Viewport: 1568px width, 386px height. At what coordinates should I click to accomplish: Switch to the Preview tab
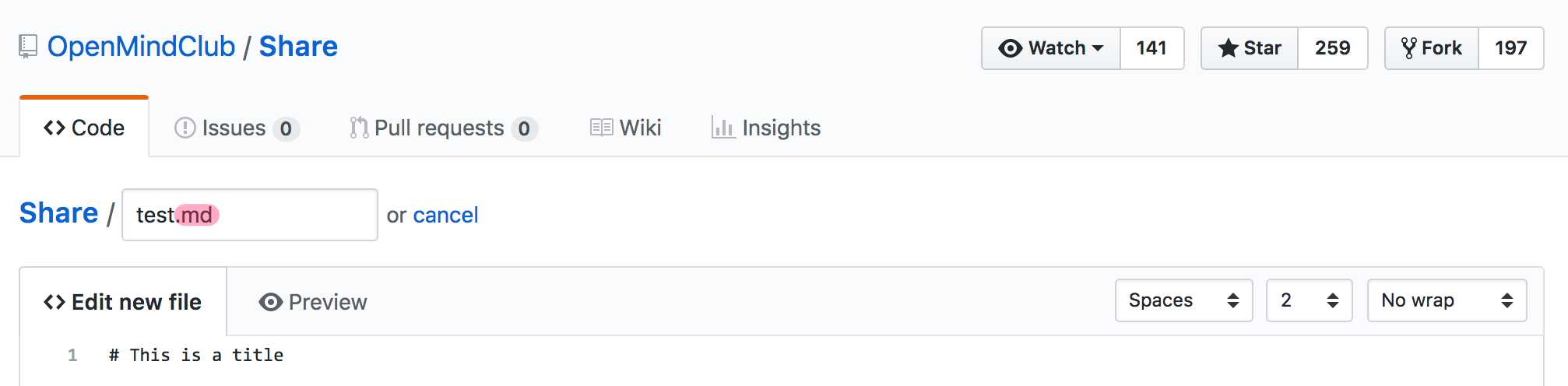[313, 302]
